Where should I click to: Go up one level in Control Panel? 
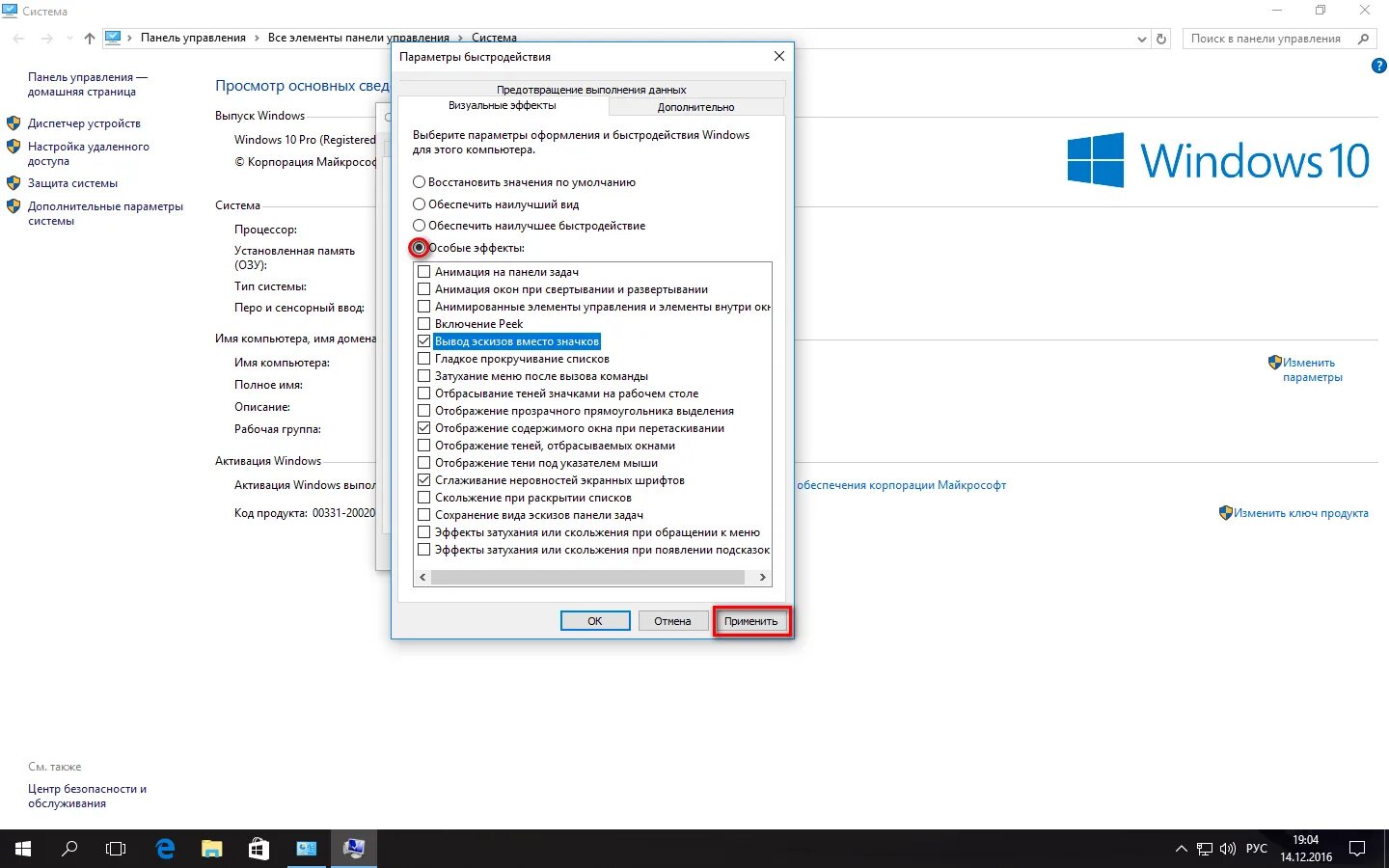point(90,39)
